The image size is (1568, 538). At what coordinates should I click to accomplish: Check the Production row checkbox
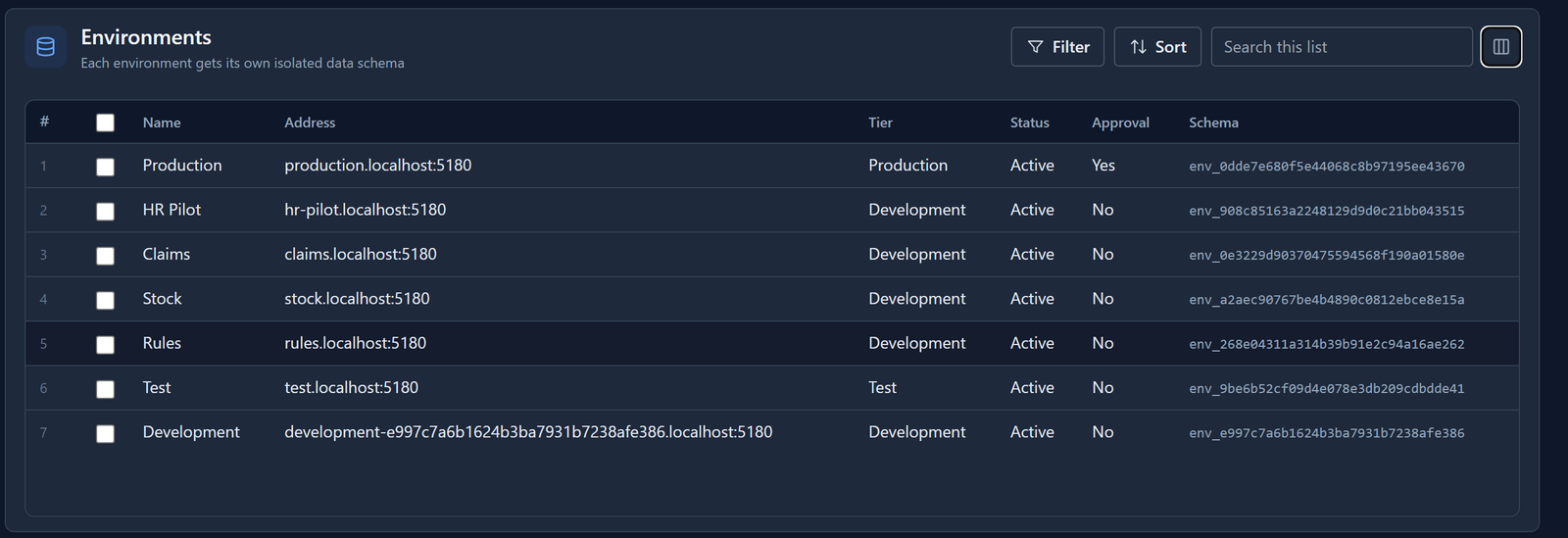105,167
